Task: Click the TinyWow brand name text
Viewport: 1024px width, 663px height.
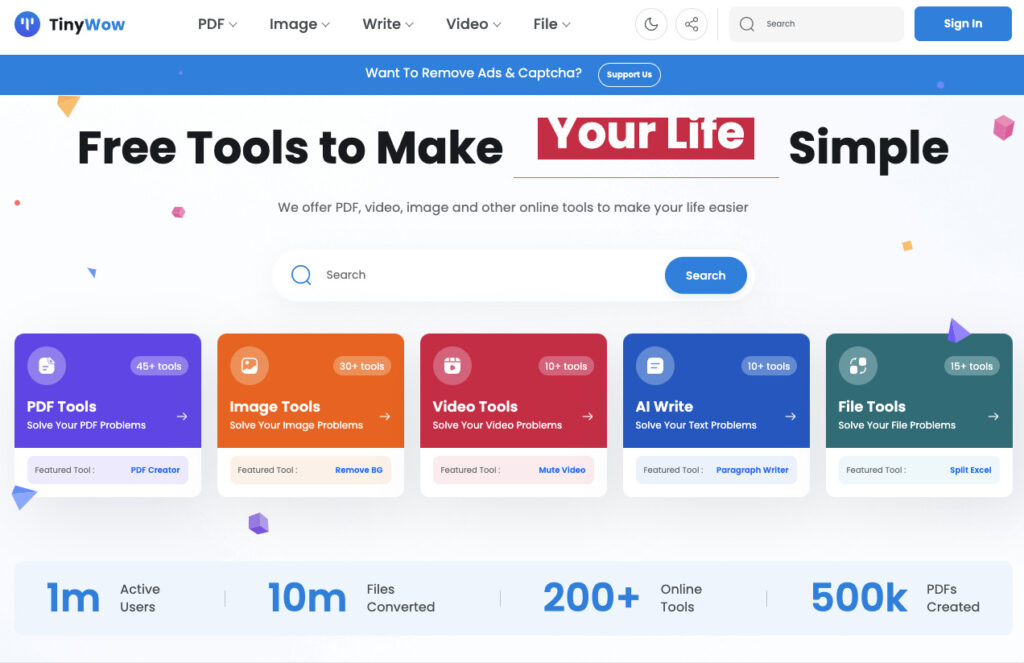Action: point(87,24)
